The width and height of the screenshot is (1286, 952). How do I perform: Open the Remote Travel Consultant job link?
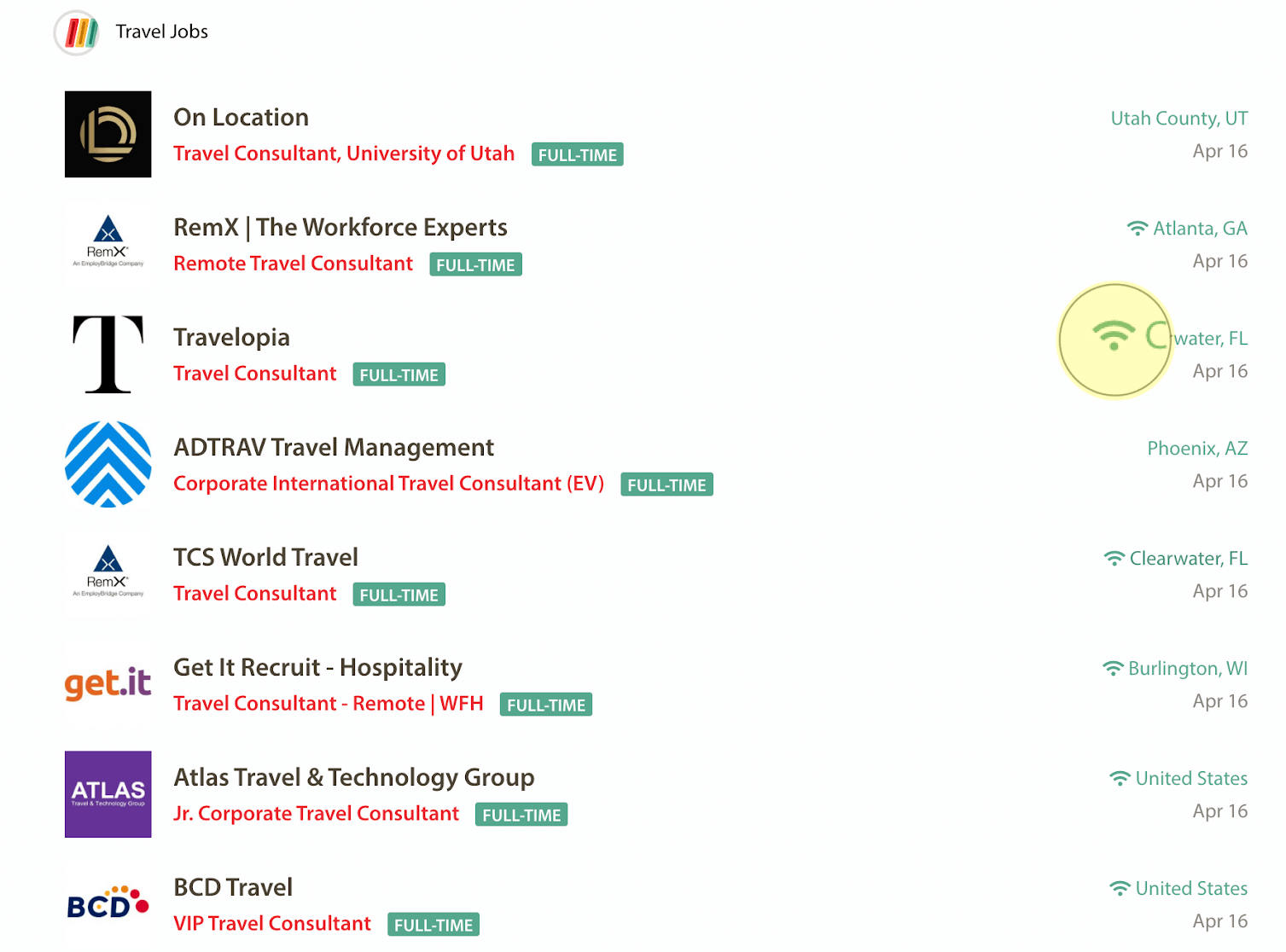(293, 264)
